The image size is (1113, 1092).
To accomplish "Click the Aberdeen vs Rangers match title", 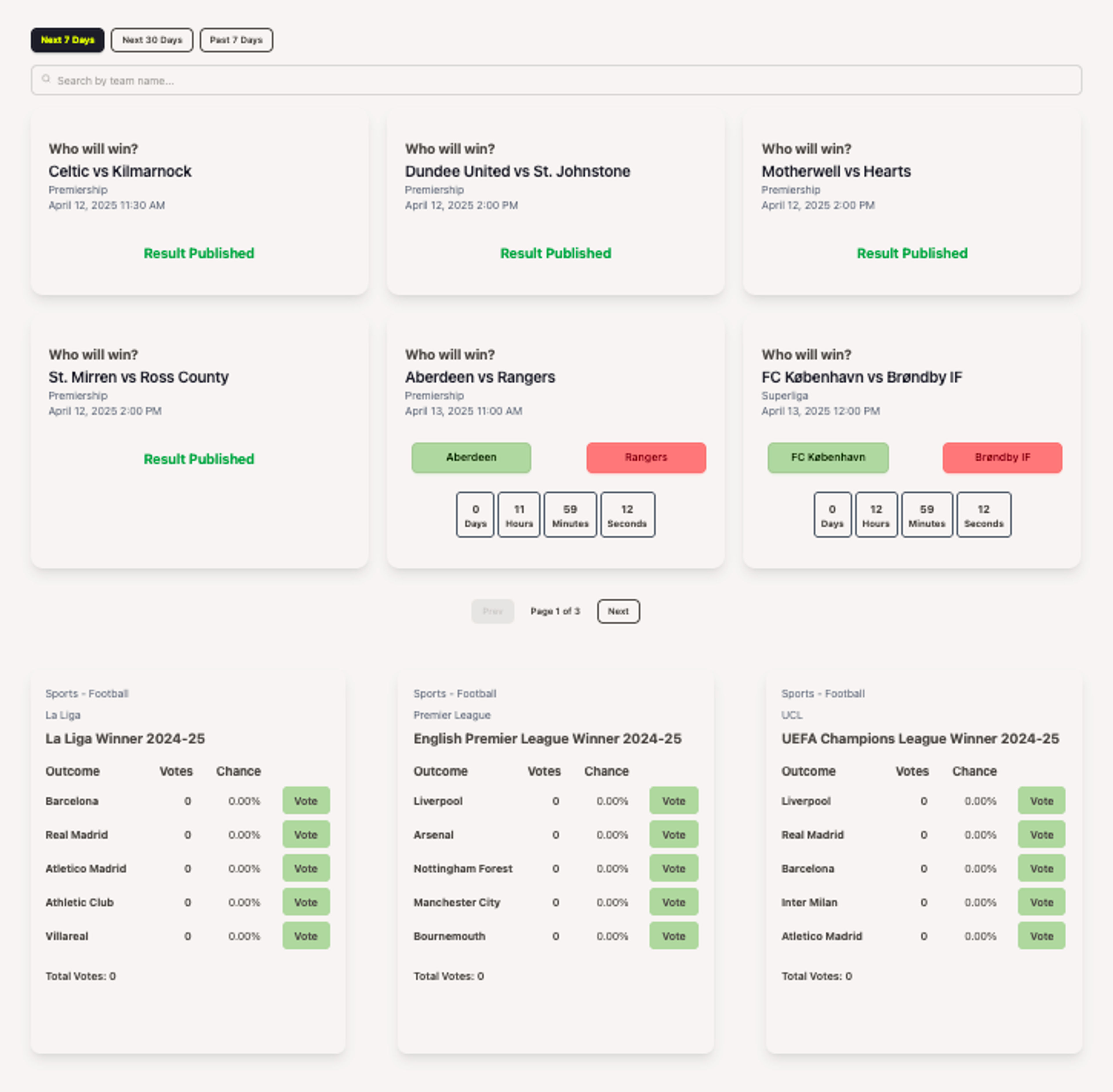I will [x=480, y=377].
